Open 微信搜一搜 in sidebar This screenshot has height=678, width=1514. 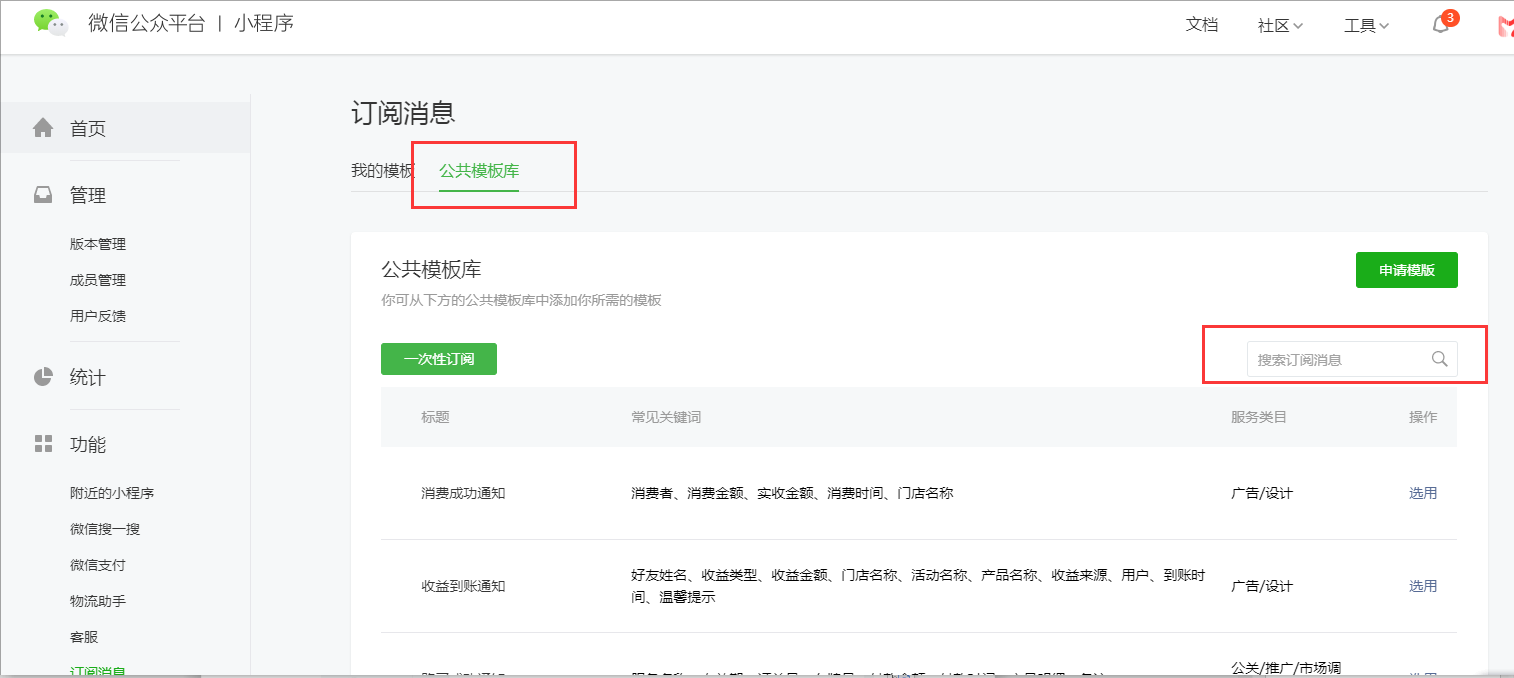105,529
